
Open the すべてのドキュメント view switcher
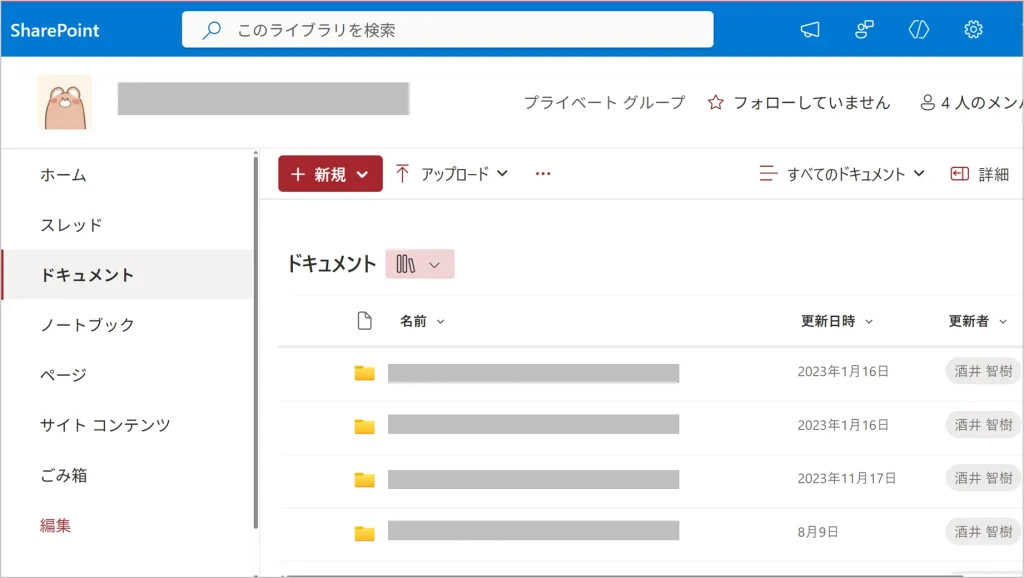(842, 174)
